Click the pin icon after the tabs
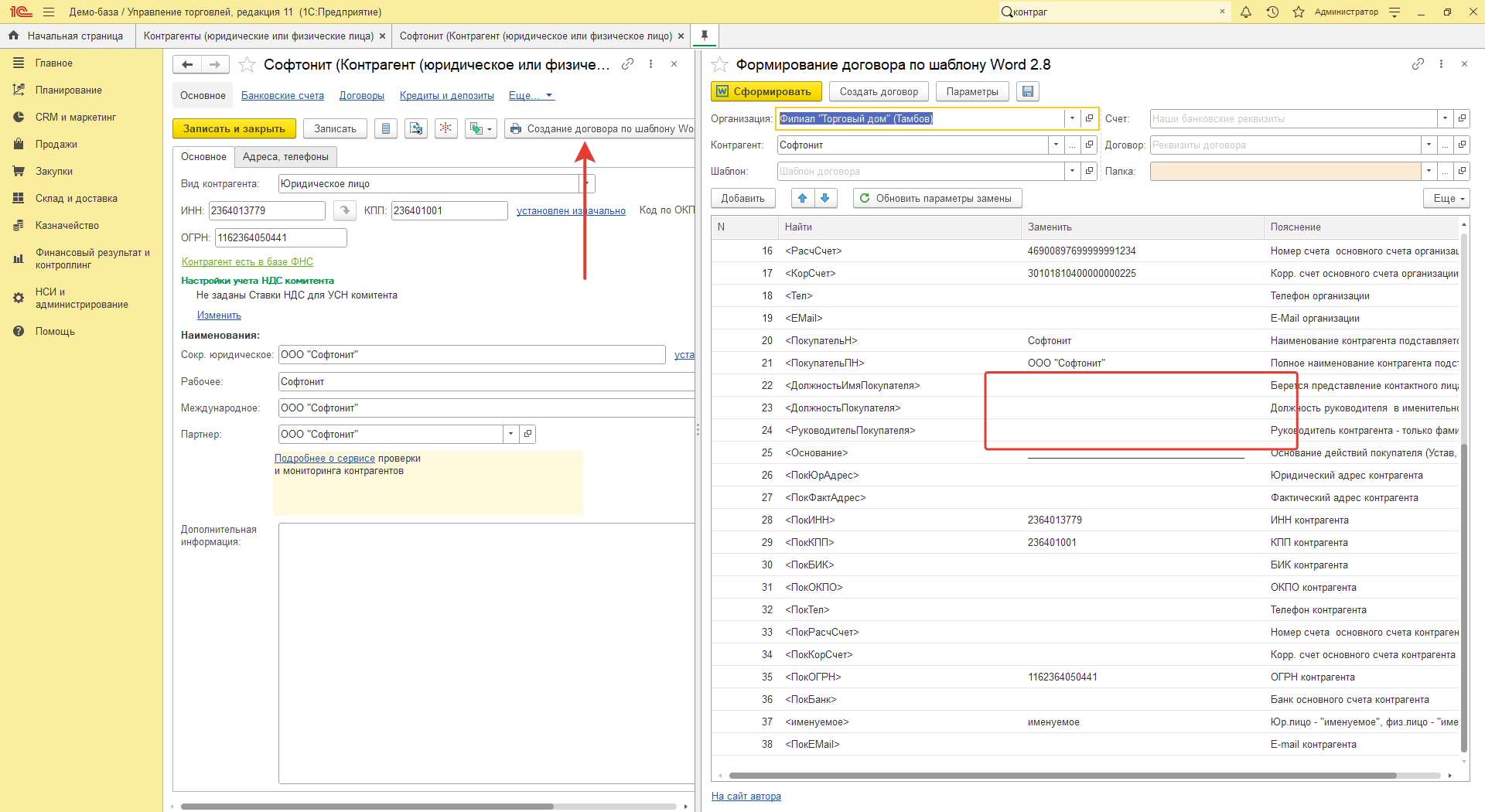This screenshot has width=1485, height=812. 704,36
